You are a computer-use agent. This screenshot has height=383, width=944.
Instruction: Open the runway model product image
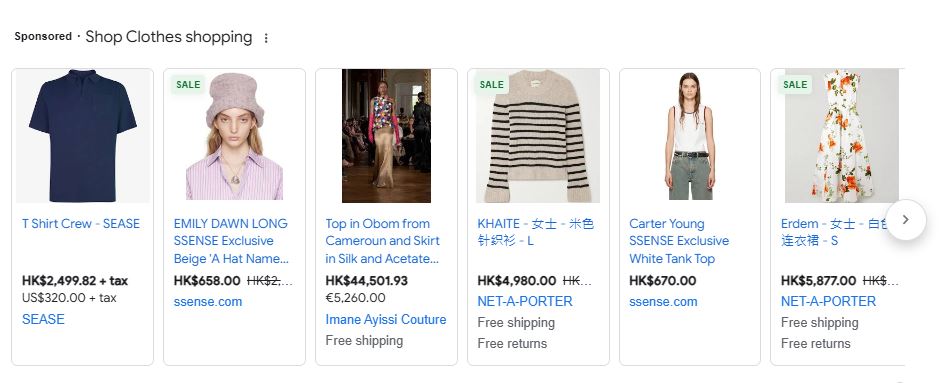tap(387, 135)
